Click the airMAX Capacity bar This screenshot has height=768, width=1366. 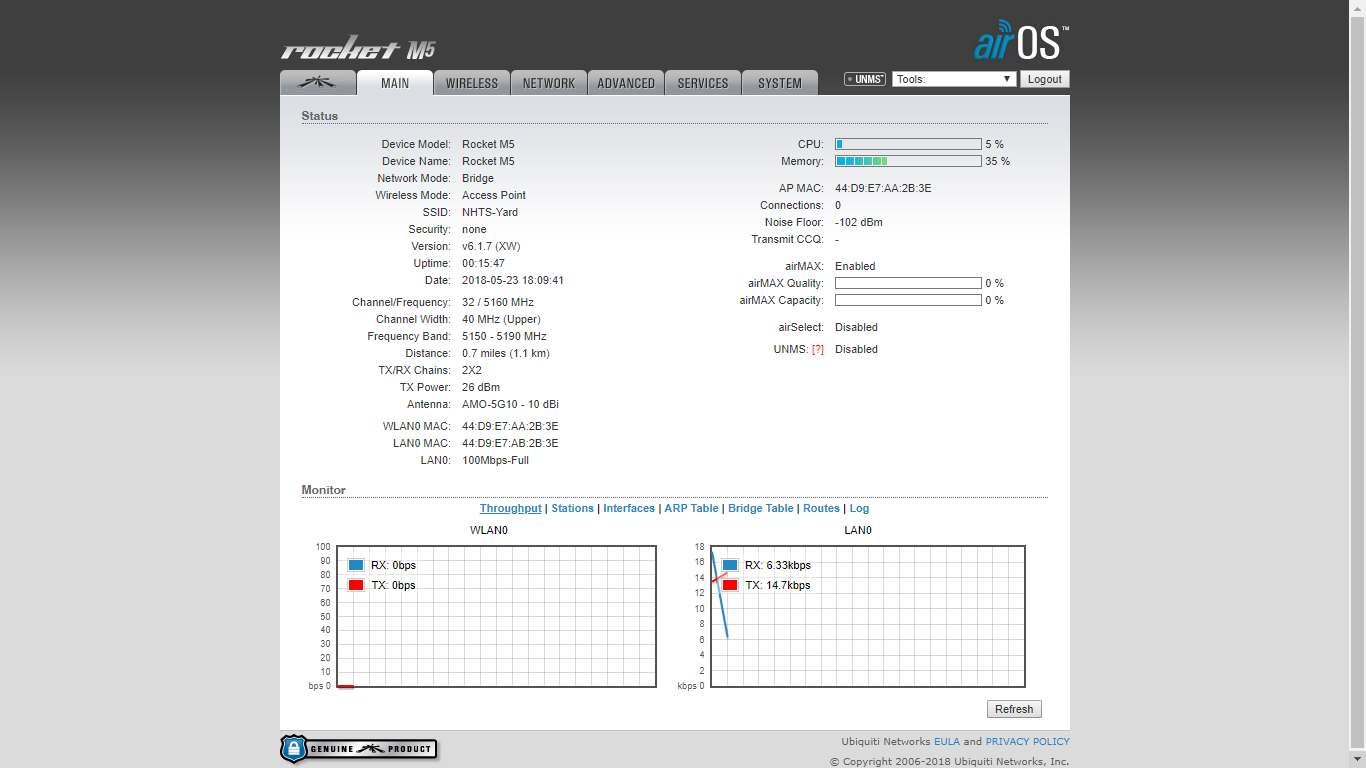coord(908,300)
